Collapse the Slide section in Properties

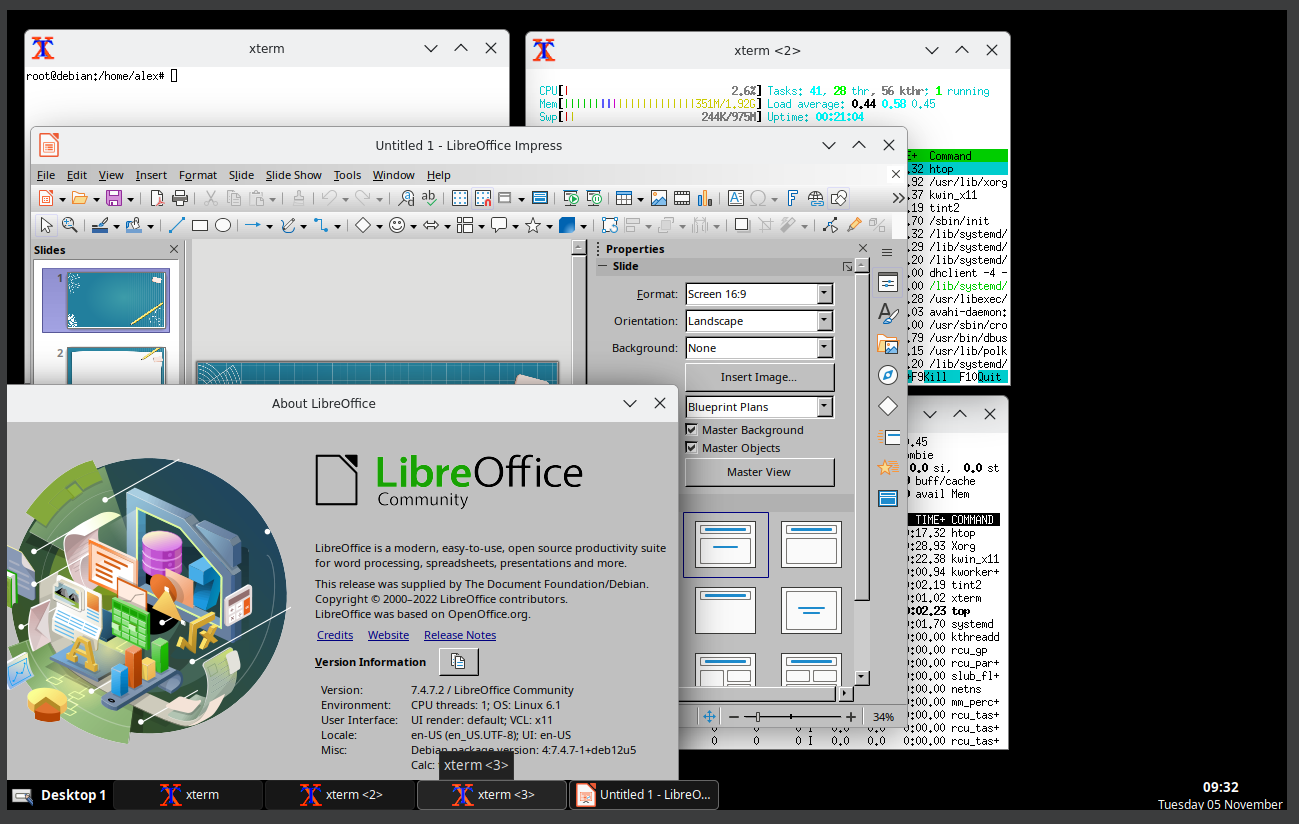click(x=603, y=267)
